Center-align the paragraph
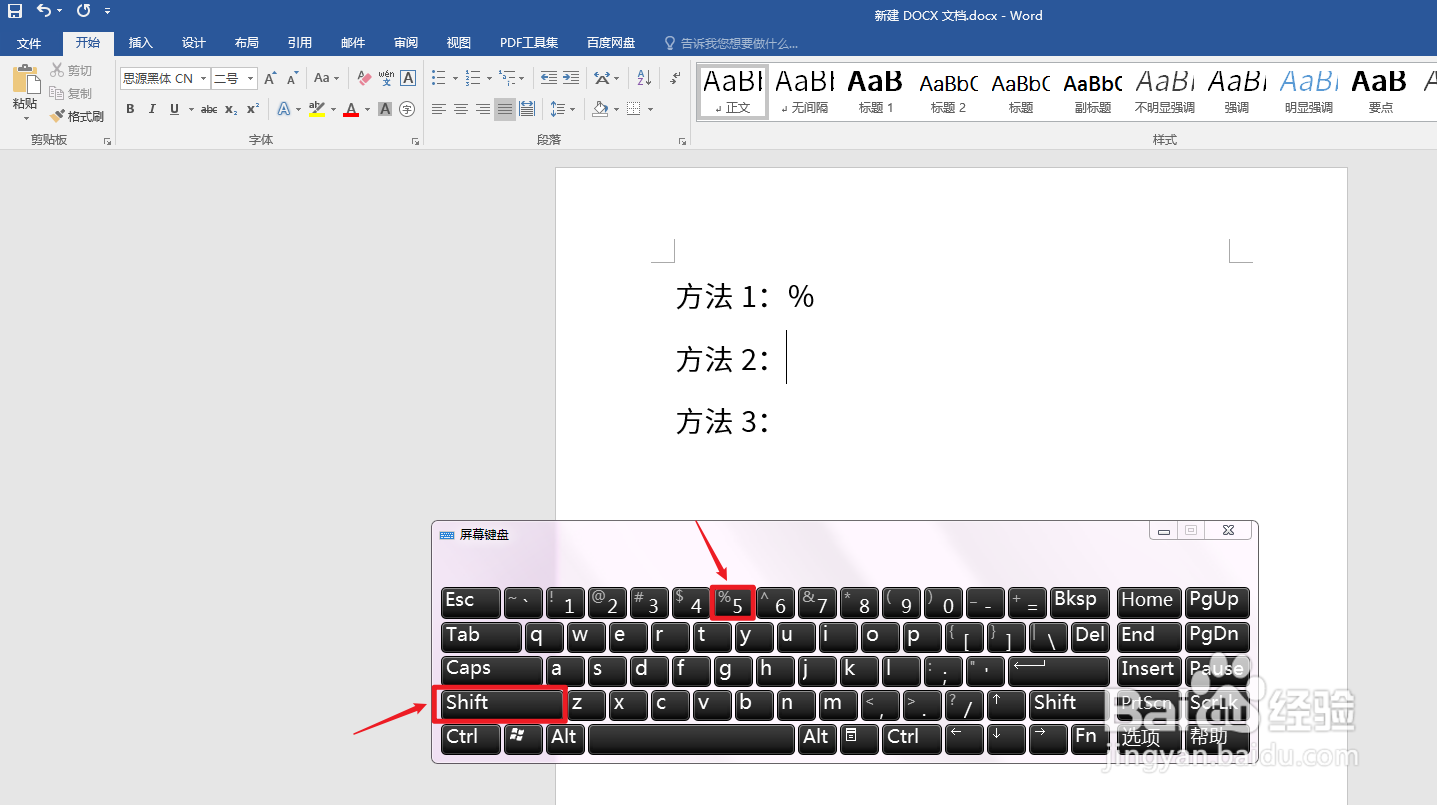Viewport: 1437px width, 805px height. pyautogui.click(x=461, y=109)
